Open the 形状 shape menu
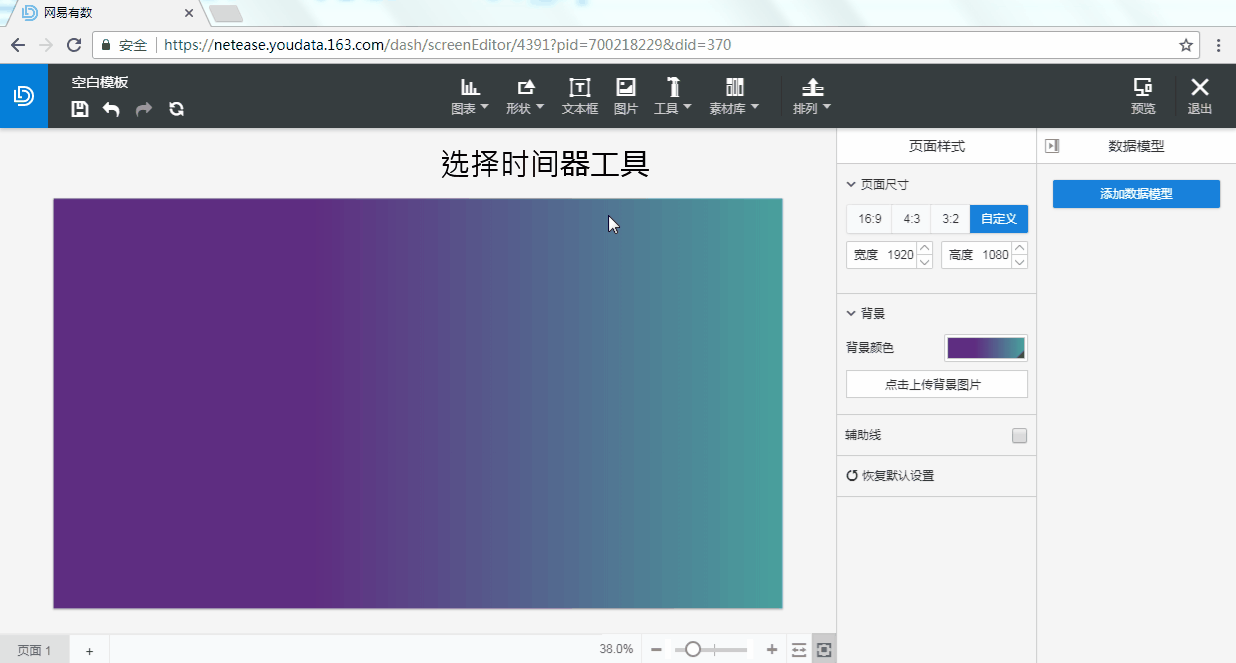1236x663 pixels. 525,97
